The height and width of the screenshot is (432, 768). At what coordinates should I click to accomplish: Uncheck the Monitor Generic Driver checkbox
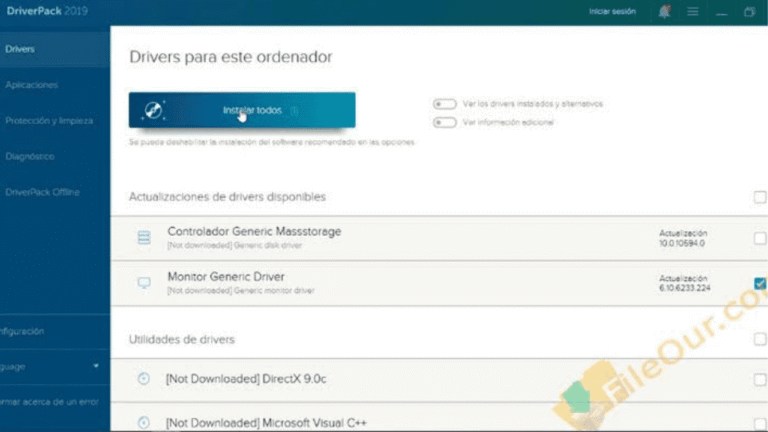(760, 283)
